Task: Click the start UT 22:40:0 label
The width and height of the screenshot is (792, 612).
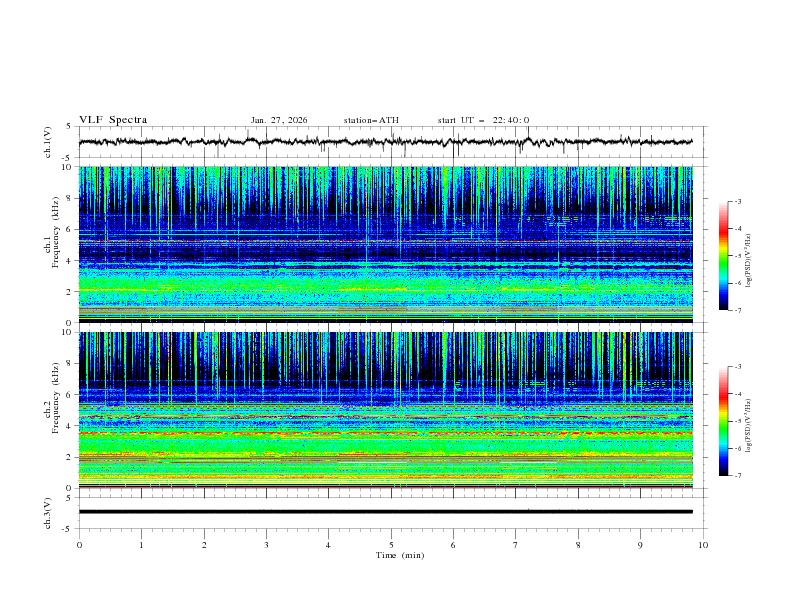Action: tap(483, 120)
